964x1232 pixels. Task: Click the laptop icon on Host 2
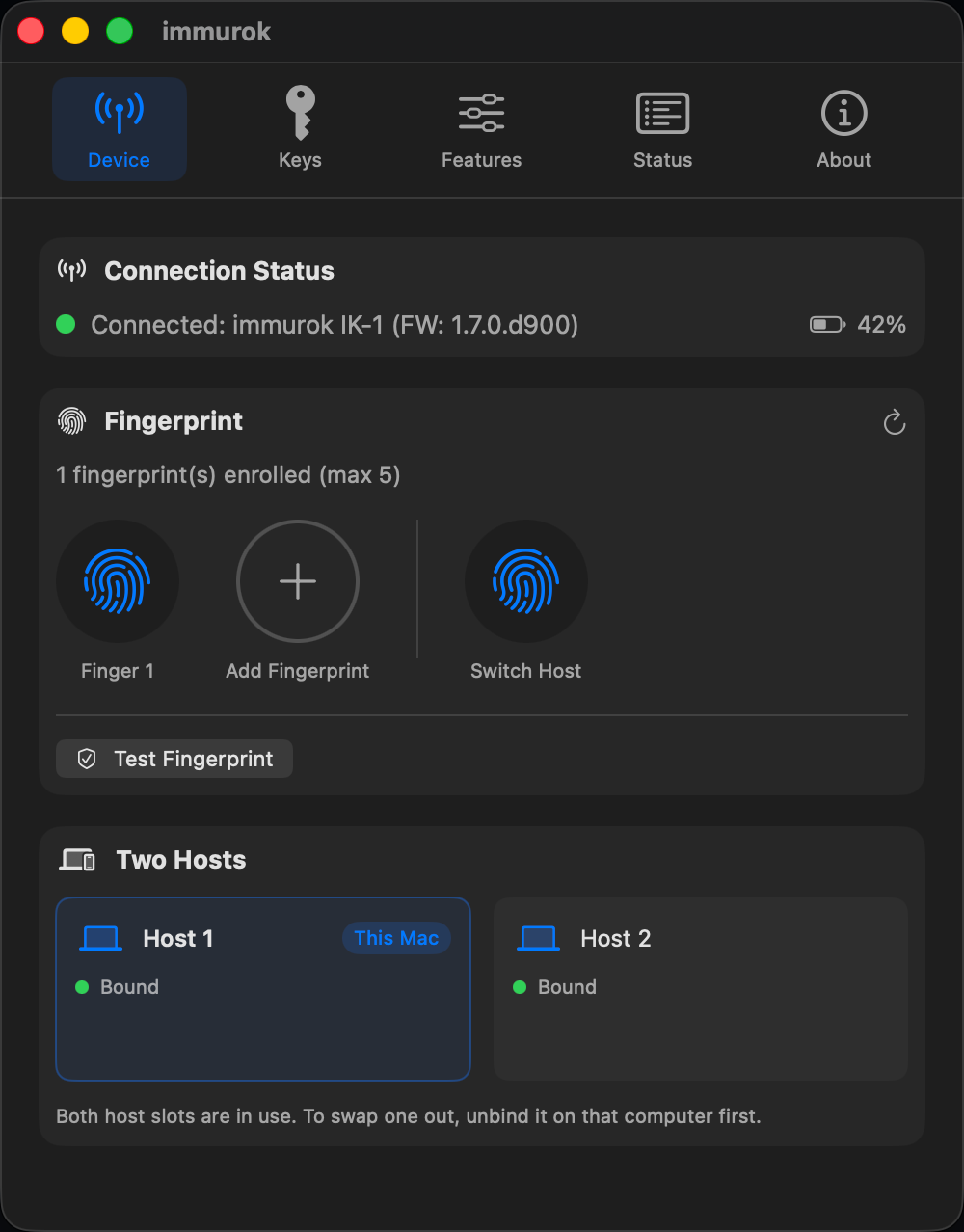point(539,938)
